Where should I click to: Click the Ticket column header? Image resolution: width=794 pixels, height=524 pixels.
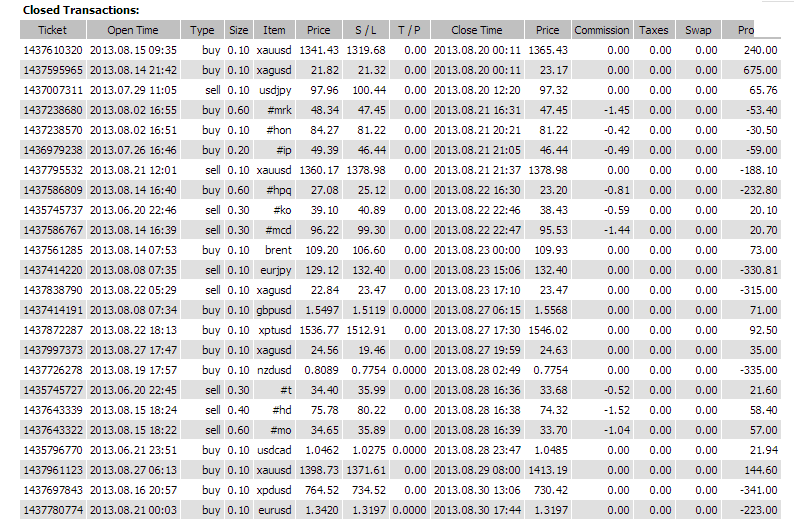coord(53,30)
